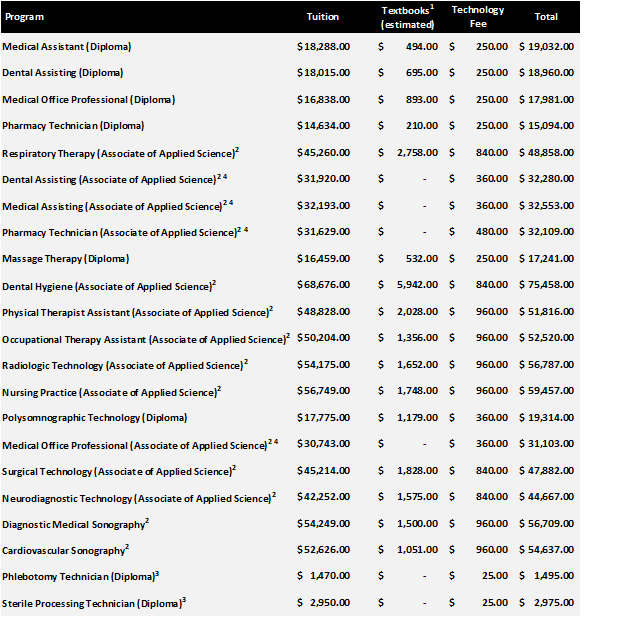Select the Polysomnographic Technology textbooks cost 1,179.00
This screenshot has height=617, width=624.
point(417,418)
